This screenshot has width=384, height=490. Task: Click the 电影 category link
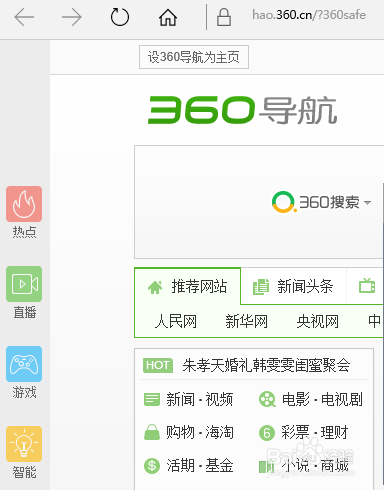click(296, 399)
